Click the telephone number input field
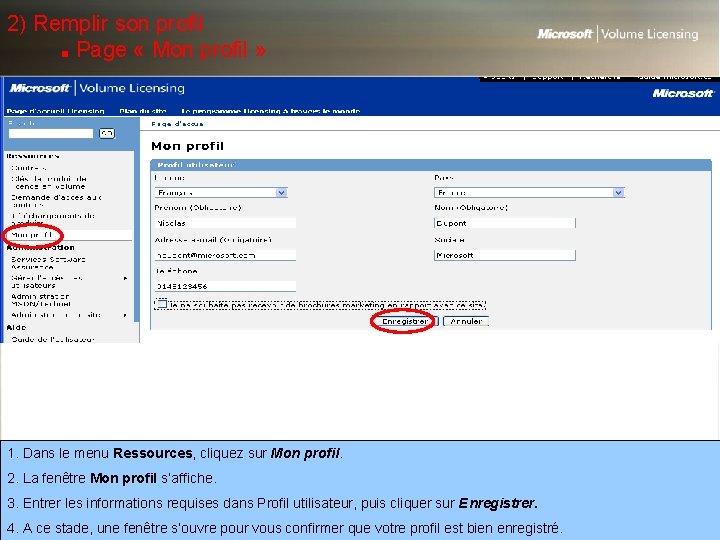The height and width of the screenshot is (540, 720). click(x=225, y=287)
